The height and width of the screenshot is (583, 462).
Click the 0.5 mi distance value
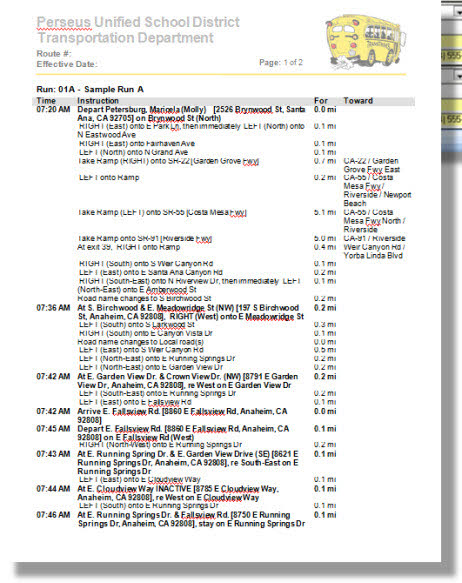click(x=325, y=350)
